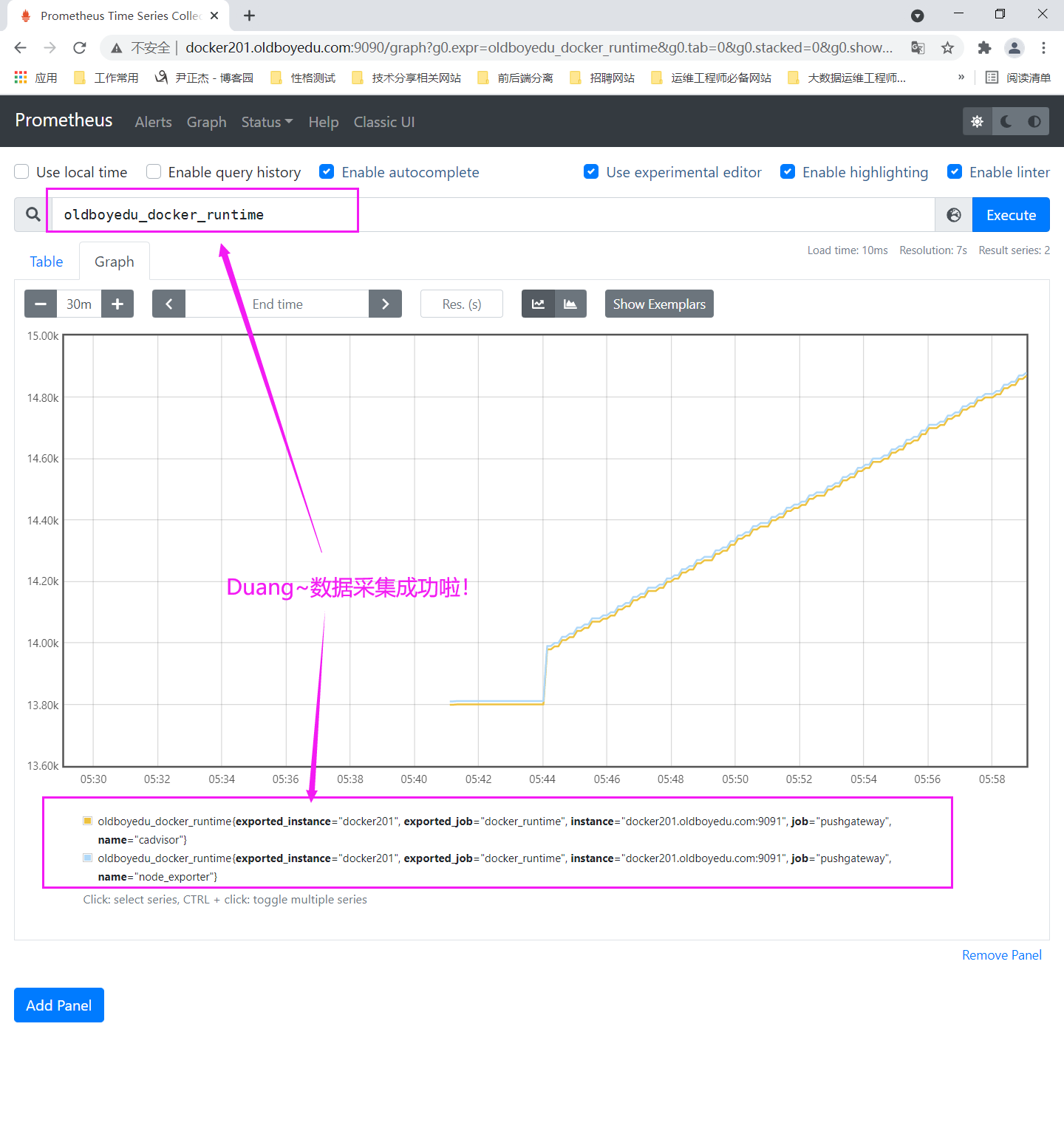The width and height of the screenshot is (1064, 1148).
Task: Switch to the light theme sun icon
Action: pyautogui.click(x=978, y=122)
